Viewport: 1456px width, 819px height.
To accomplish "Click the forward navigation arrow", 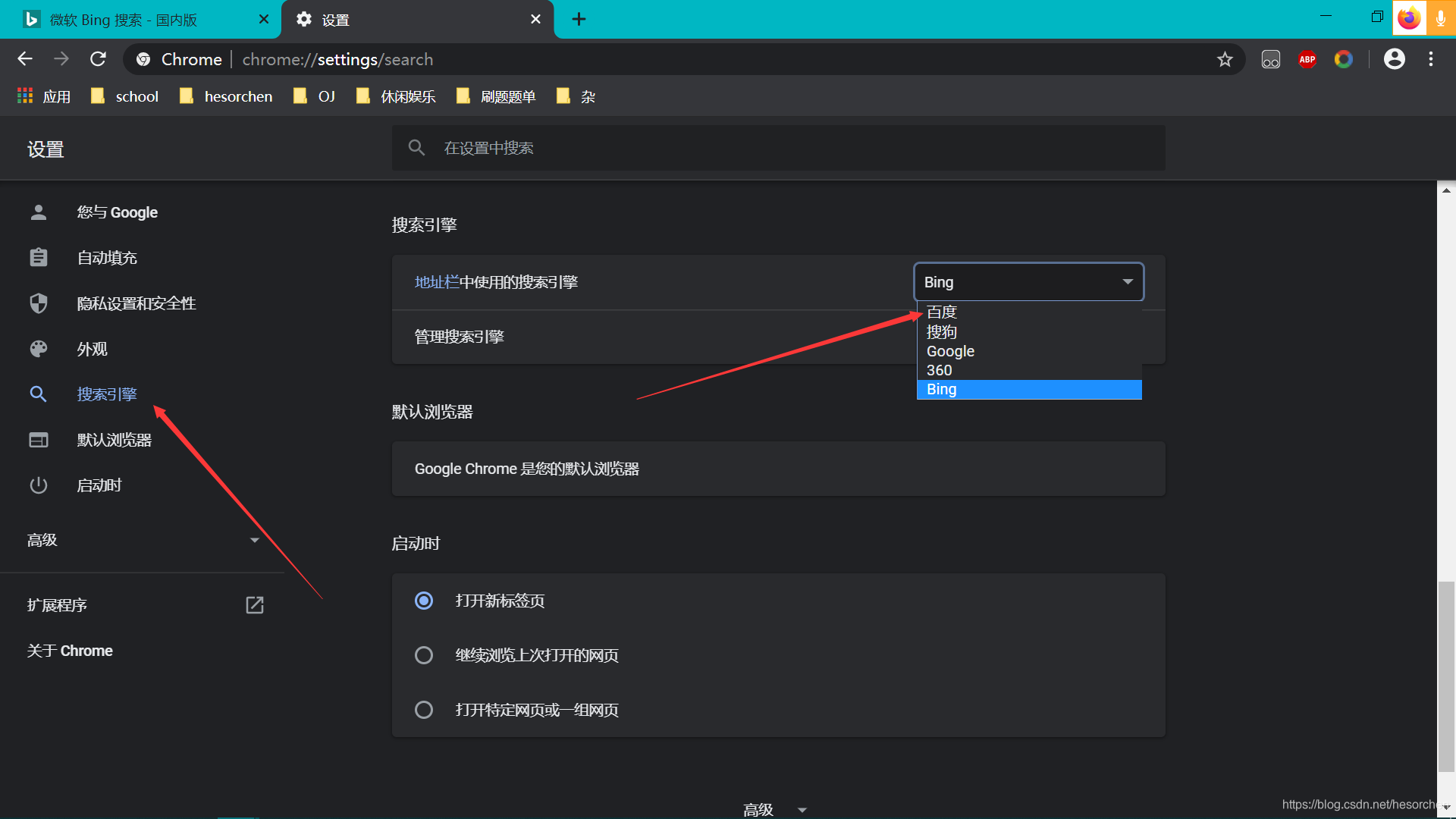I will (x=61, y=59).
